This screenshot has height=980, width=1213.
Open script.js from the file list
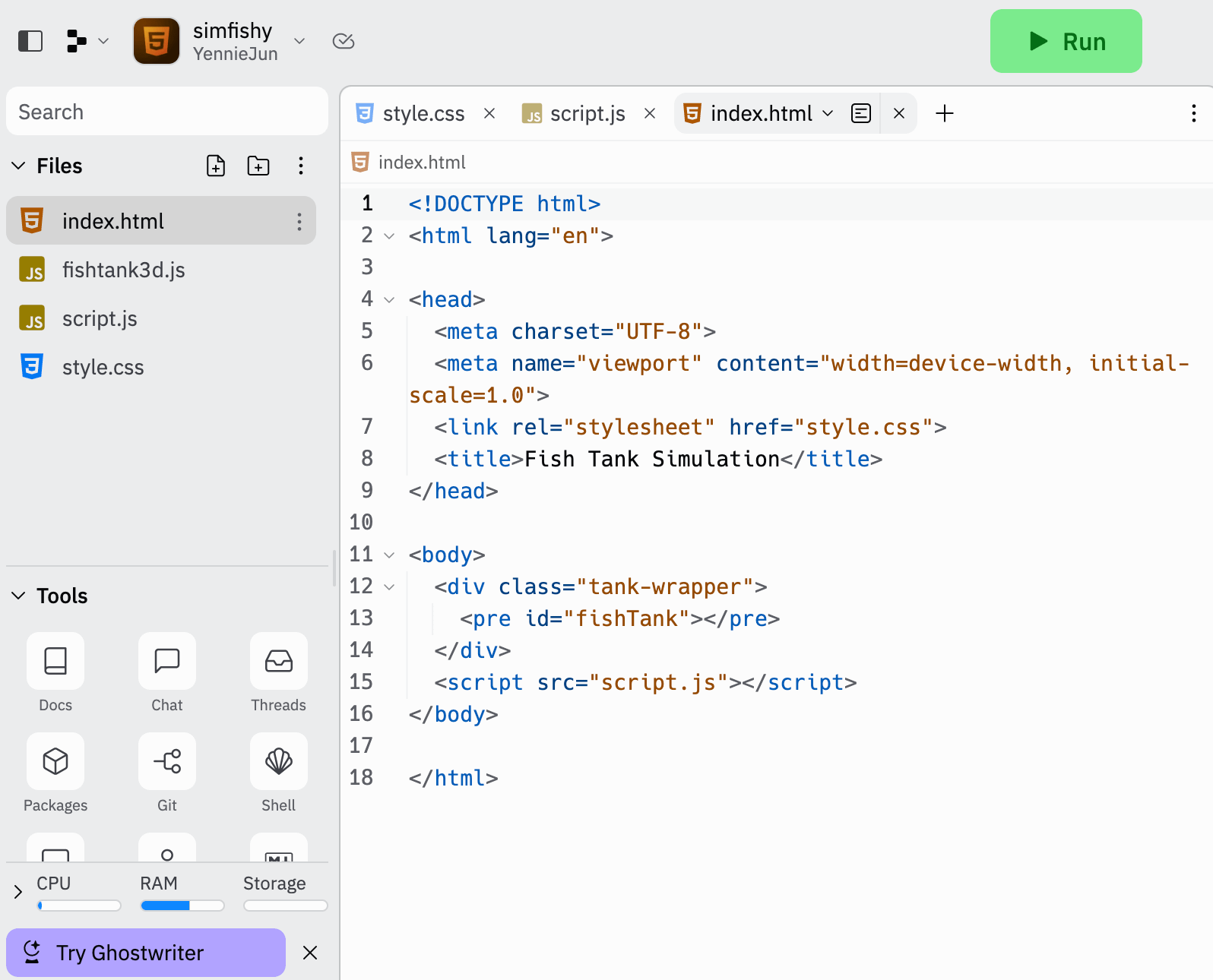161,318
